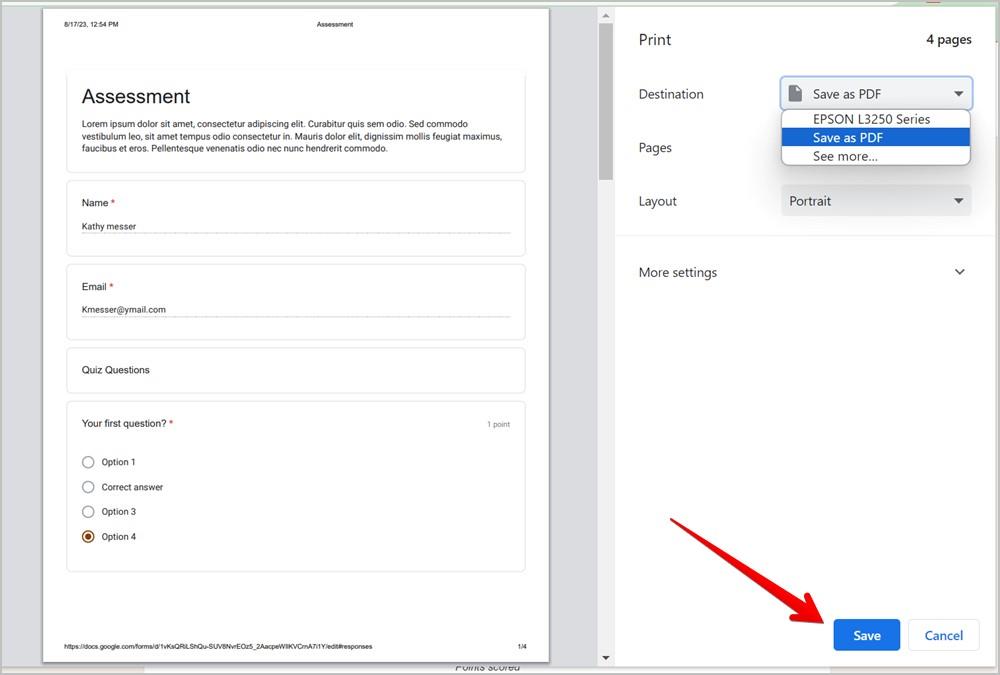Open the Destination dropdown
This screenshot has width=1000, height=675.
click(876, 94)
